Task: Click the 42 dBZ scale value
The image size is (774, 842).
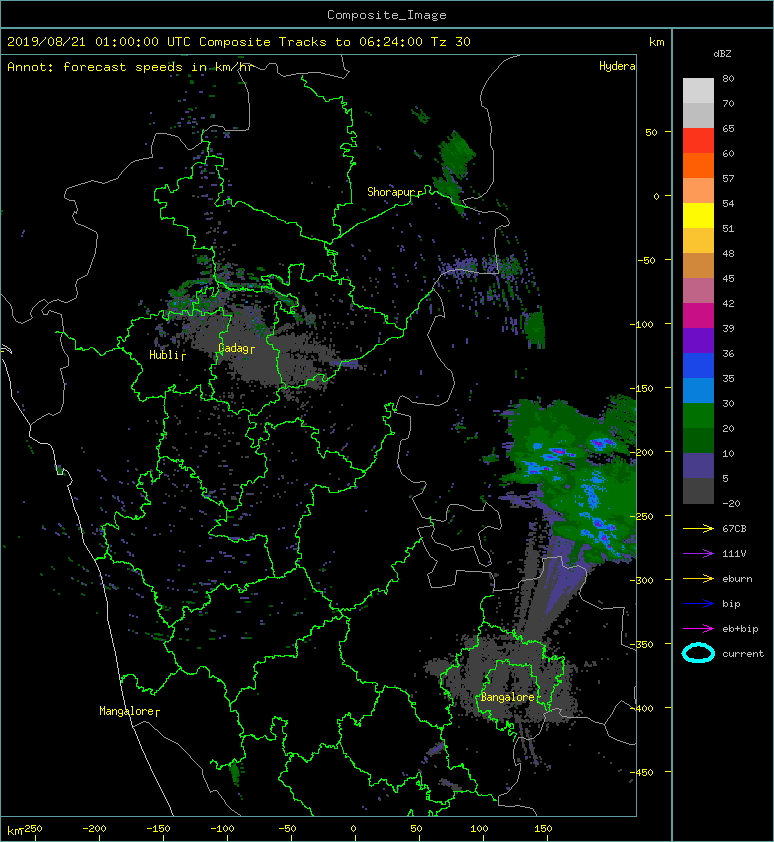Action: coord(728,303)
